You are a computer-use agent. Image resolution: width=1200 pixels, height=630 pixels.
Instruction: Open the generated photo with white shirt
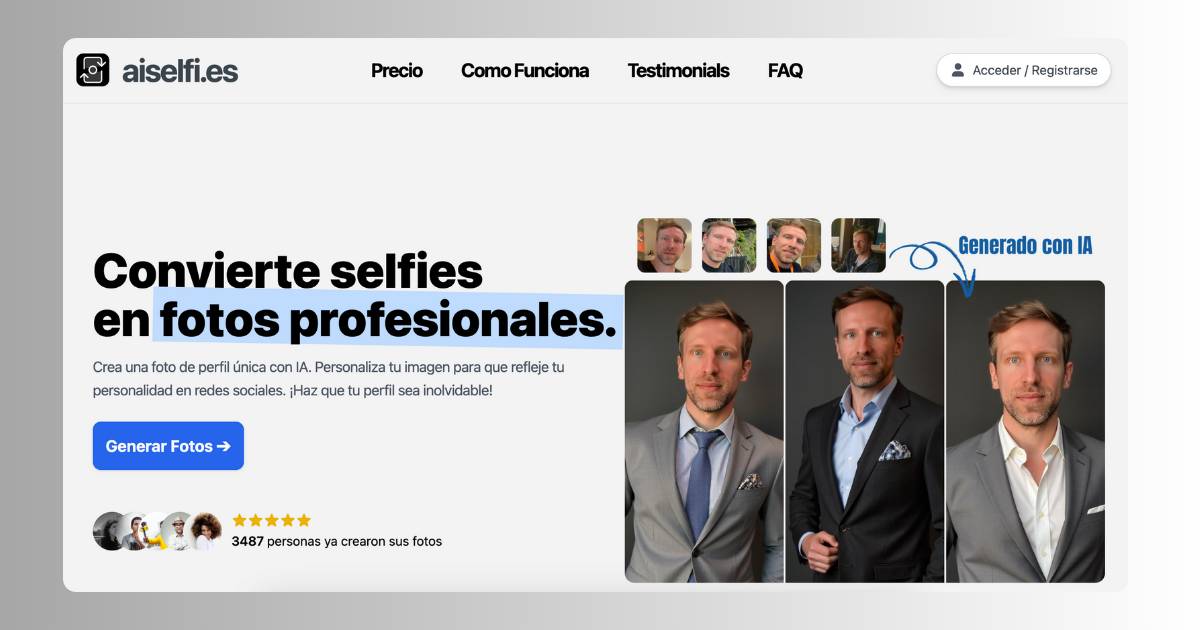point(1025,431)
